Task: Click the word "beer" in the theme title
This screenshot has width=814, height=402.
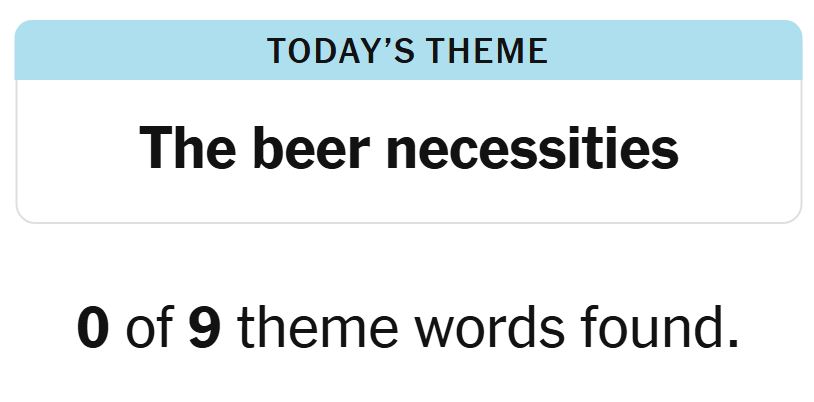Action: point(311,149)
